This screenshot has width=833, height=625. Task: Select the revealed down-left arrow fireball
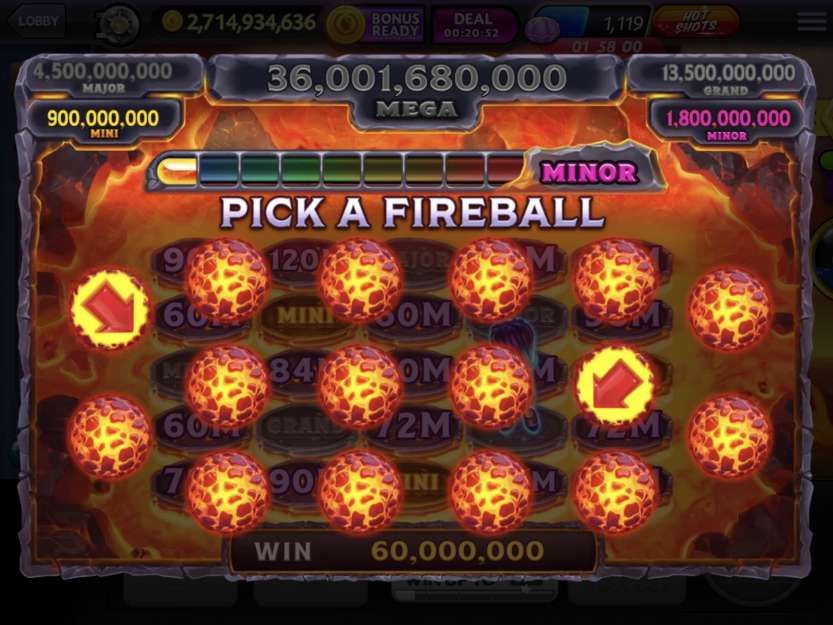(x=615, y=384)
